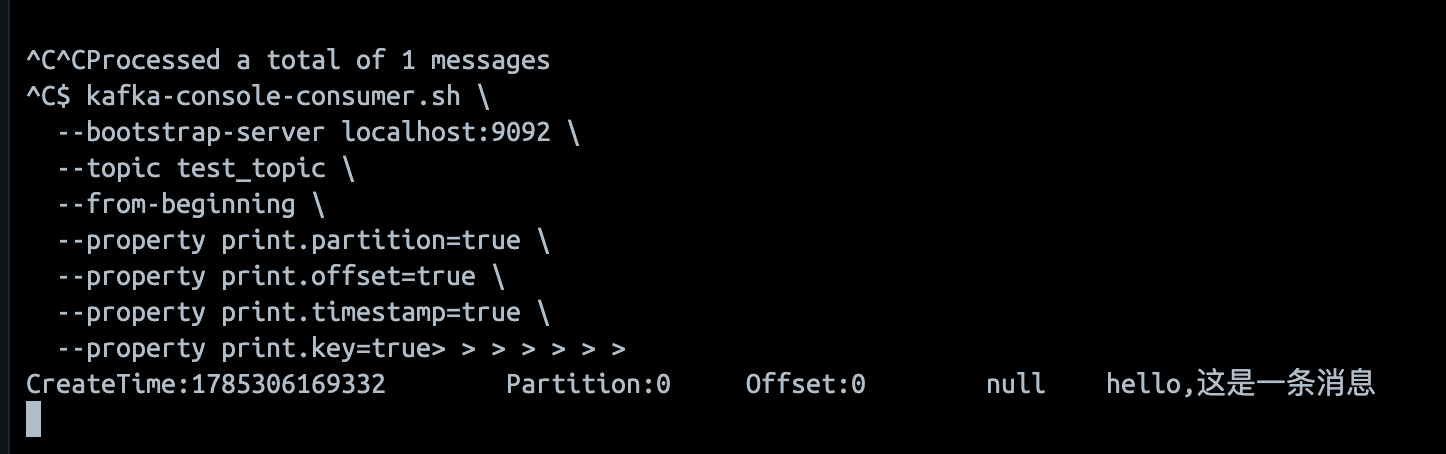Click the first '--property' flag word

(131, 240)
